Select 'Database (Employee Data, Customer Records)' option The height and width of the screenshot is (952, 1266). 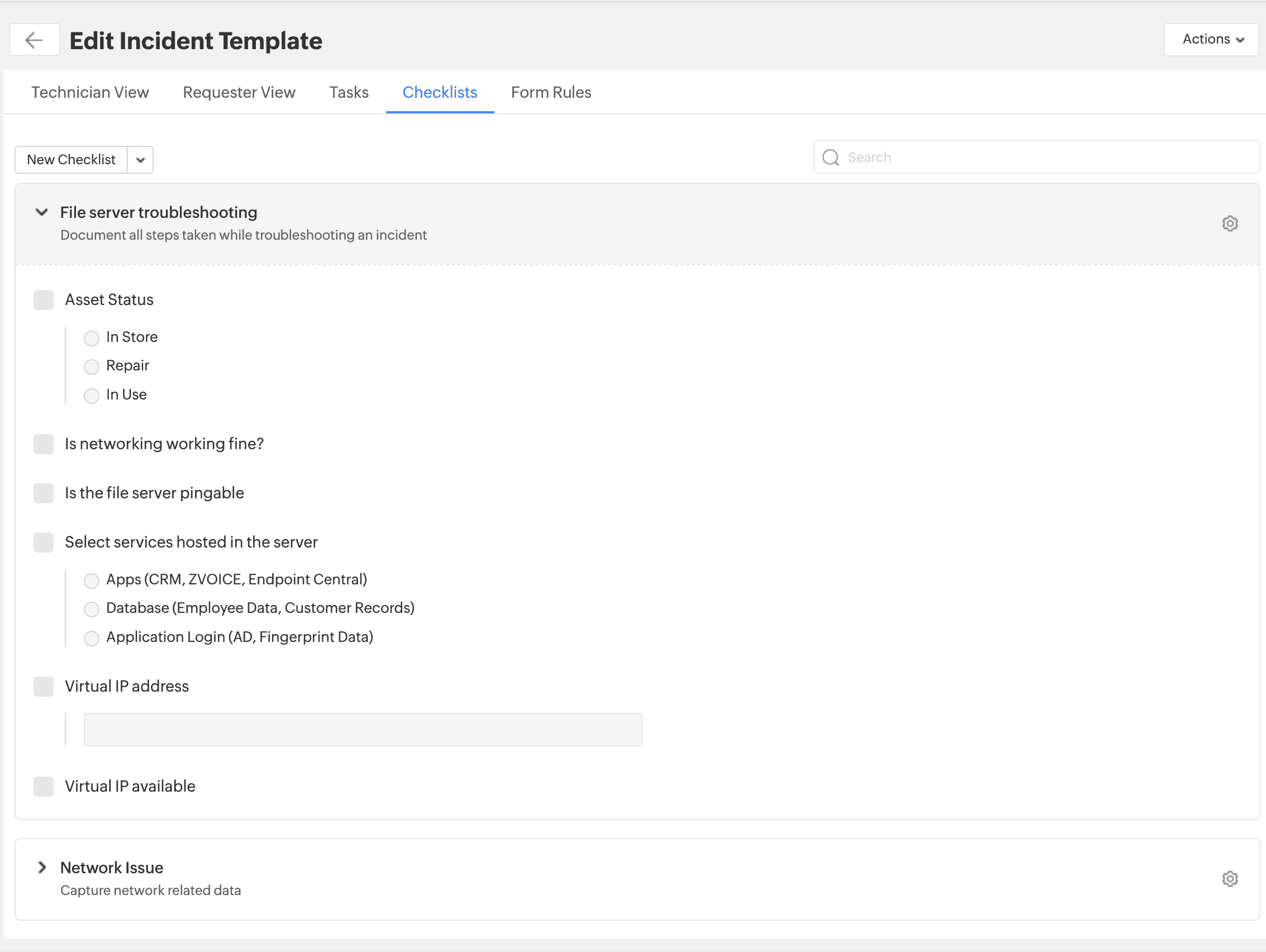[92, 609]
